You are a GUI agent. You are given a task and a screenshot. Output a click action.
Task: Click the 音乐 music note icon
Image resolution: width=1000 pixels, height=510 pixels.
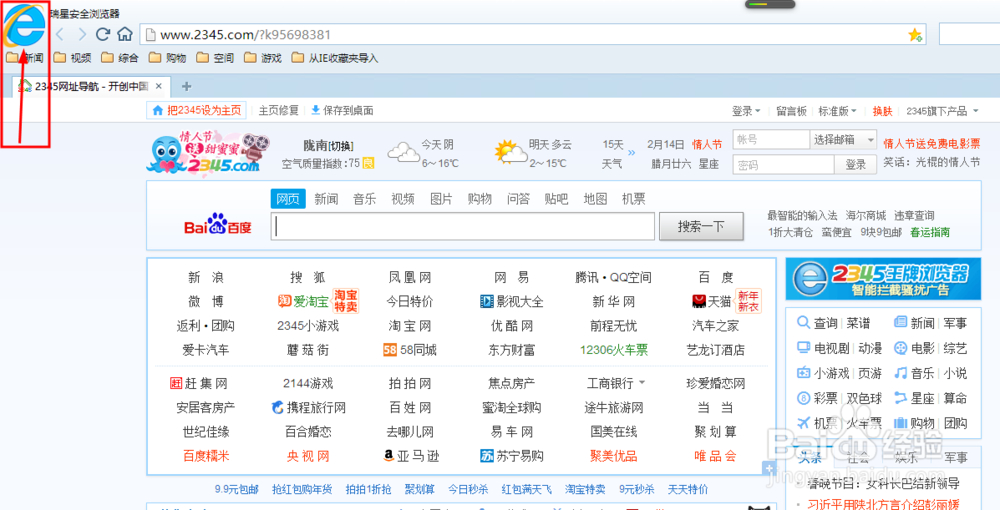[x=900, y=373]
